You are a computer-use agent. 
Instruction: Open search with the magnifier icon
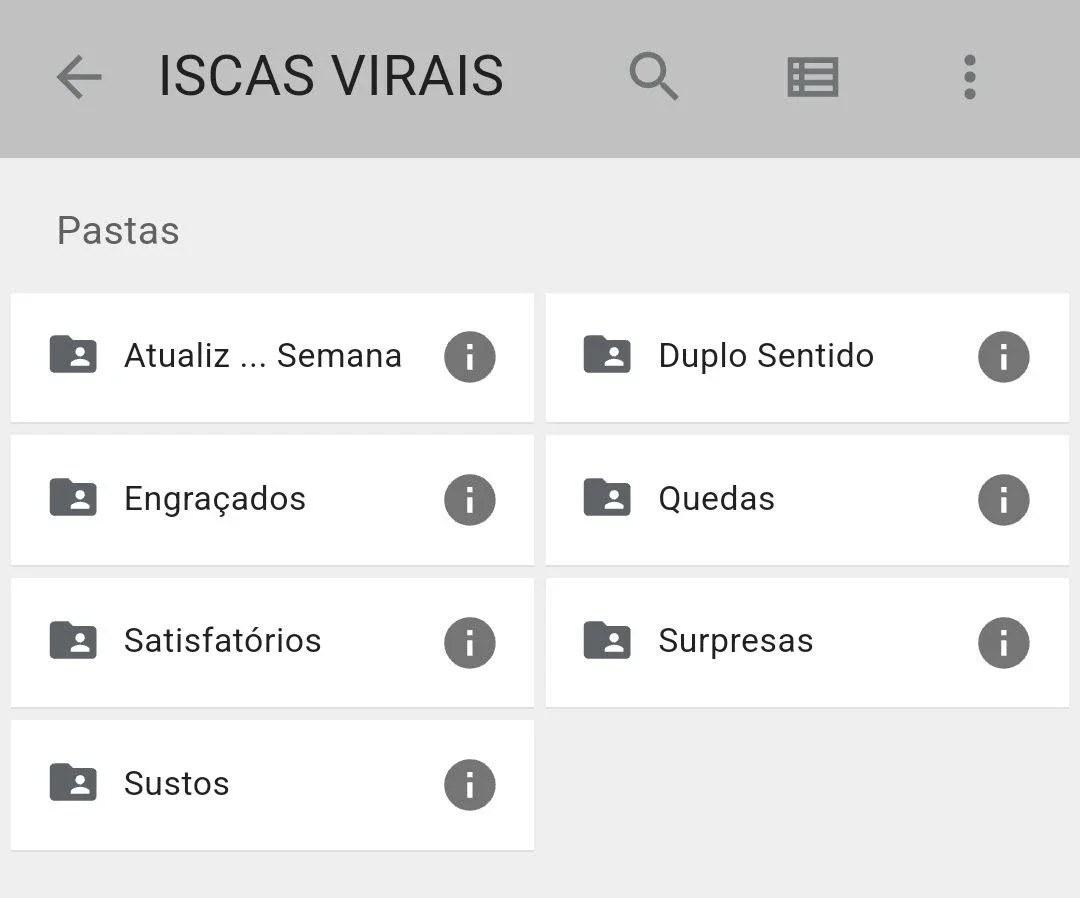tap(654, 76)
